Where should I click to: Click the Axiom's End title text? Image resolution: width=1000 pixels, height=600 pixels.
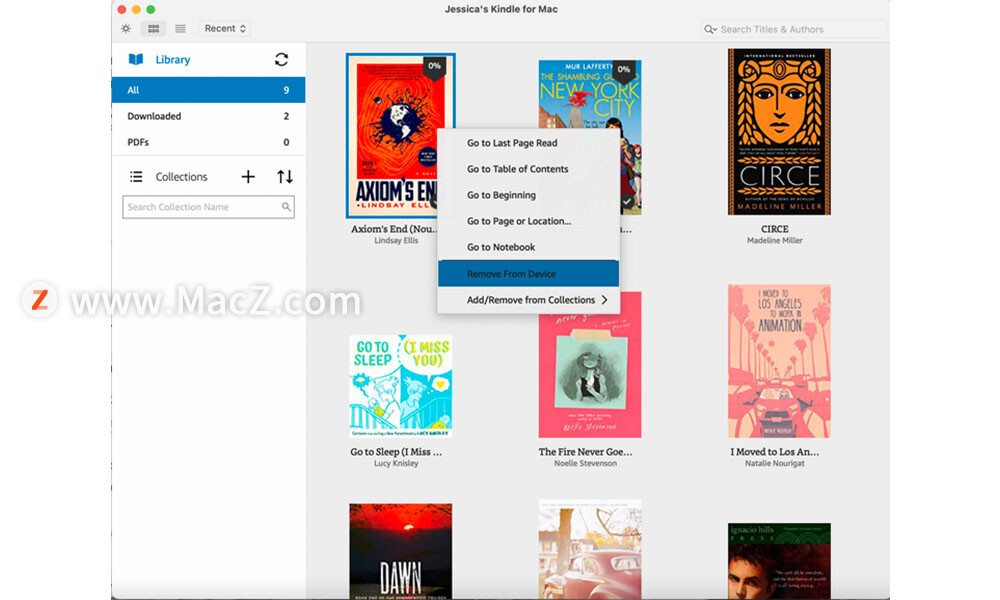point(393,229)
